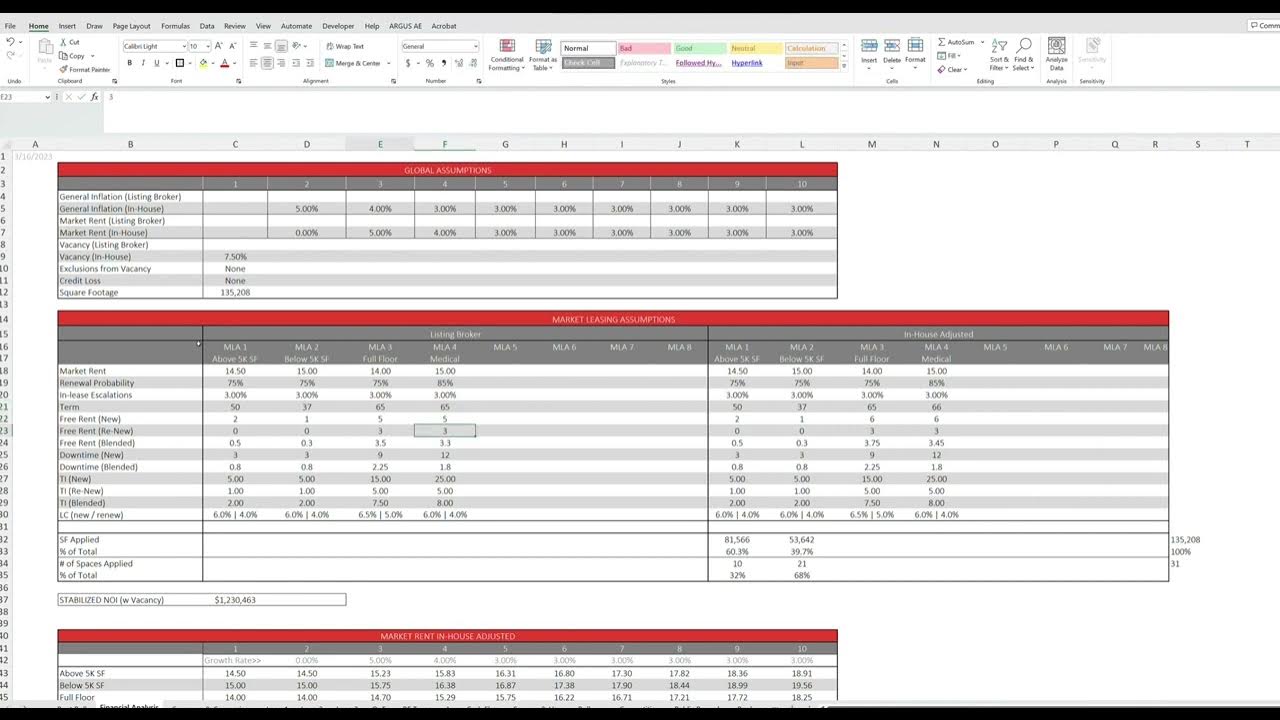Toggle Bold formatting
This screenshot has height=720, width=1280.
tap(129, 63)
